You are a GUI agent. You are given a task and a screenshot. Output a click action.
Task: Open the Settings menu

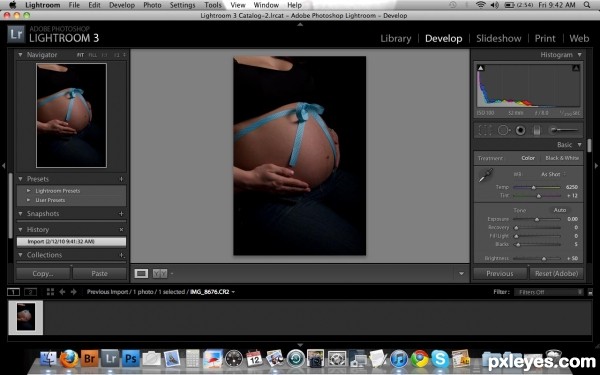[182, 5]
